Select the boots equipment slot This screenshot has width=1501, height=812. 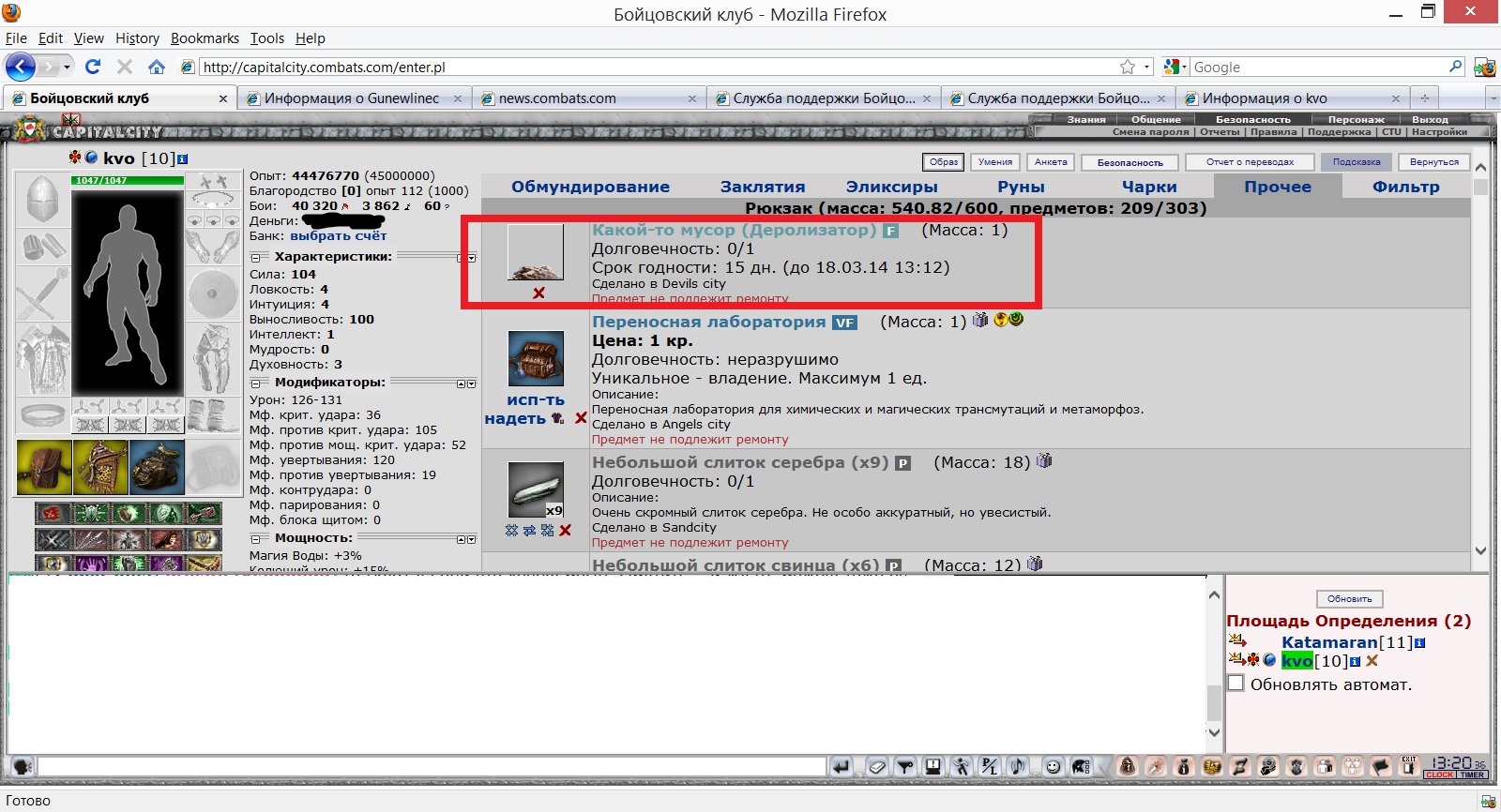point(213,414)
